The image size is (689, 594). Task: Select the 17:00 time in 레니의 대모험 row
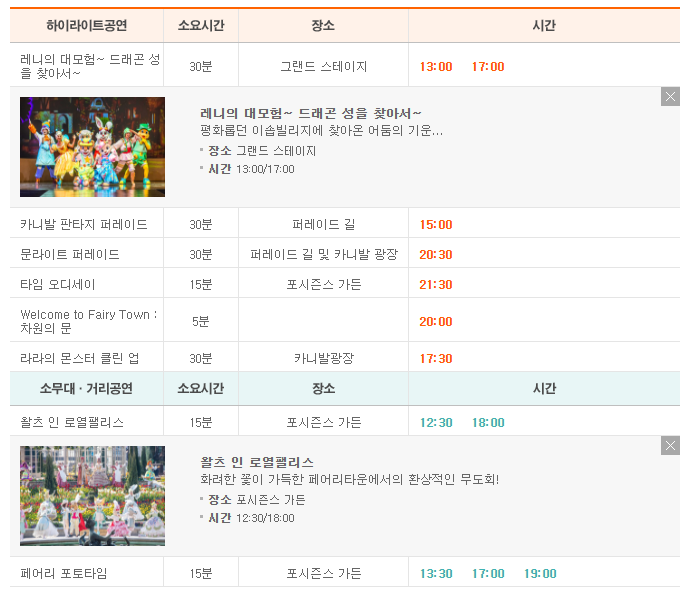488,66
